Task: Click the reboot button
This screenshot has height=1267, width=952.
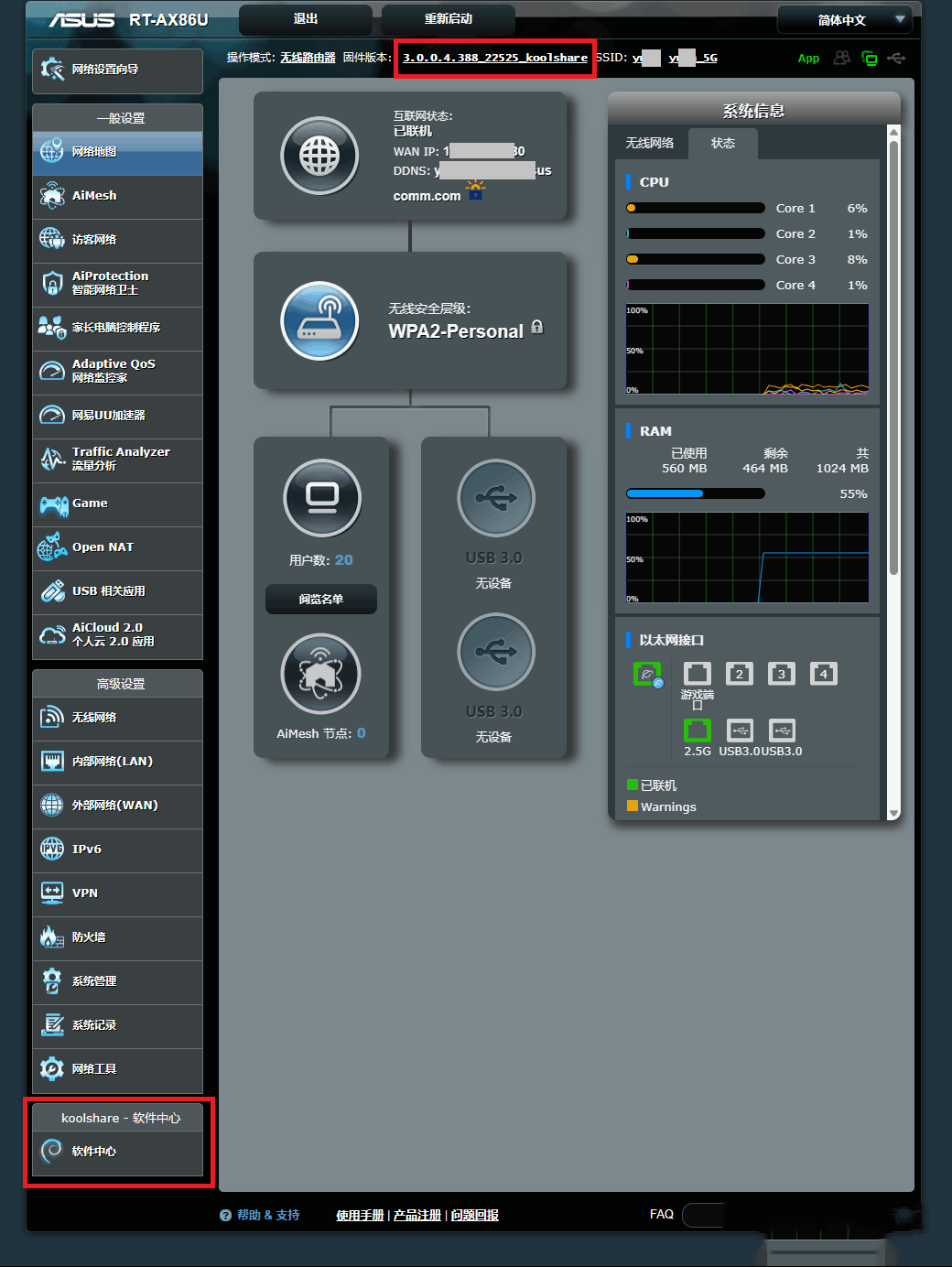Action: click(449, 19)
